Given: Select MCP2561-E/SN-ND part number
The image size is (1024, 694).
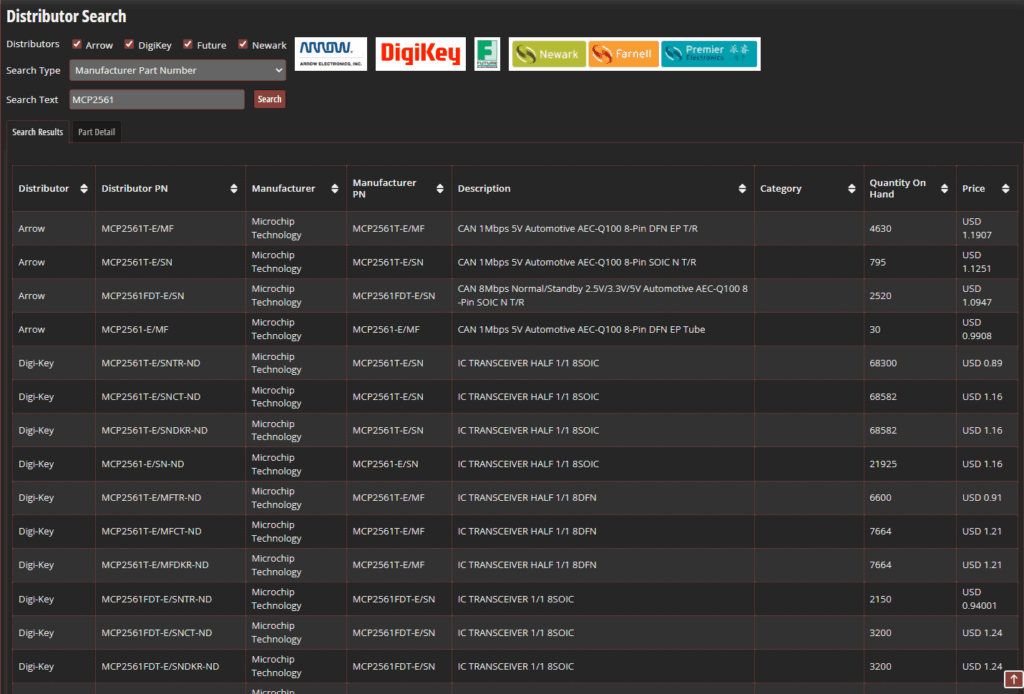Looking at the screenshot, I should [143, 464].
